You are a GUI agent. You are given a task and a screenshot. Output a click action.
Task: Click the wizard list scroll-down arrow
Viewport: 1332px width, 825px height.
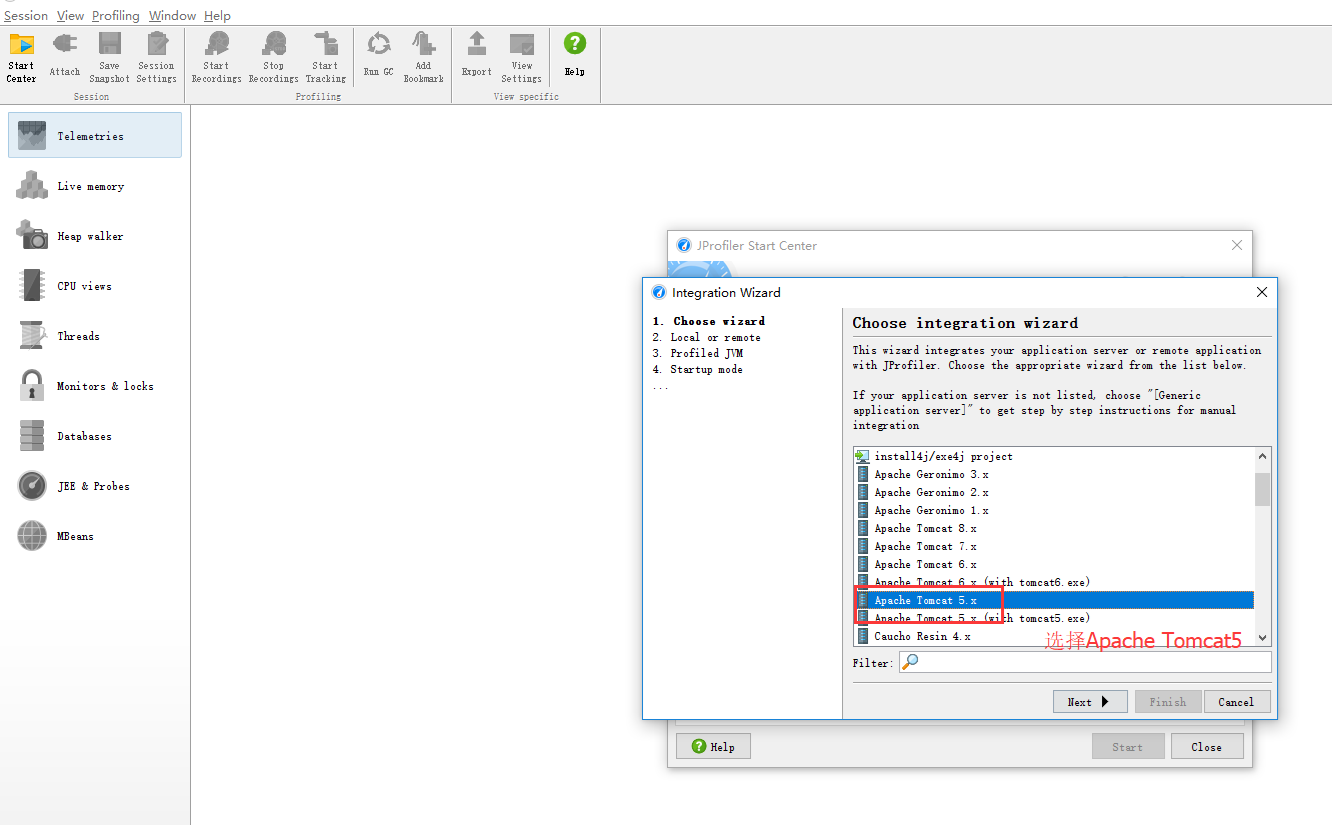pos(1263,637)
